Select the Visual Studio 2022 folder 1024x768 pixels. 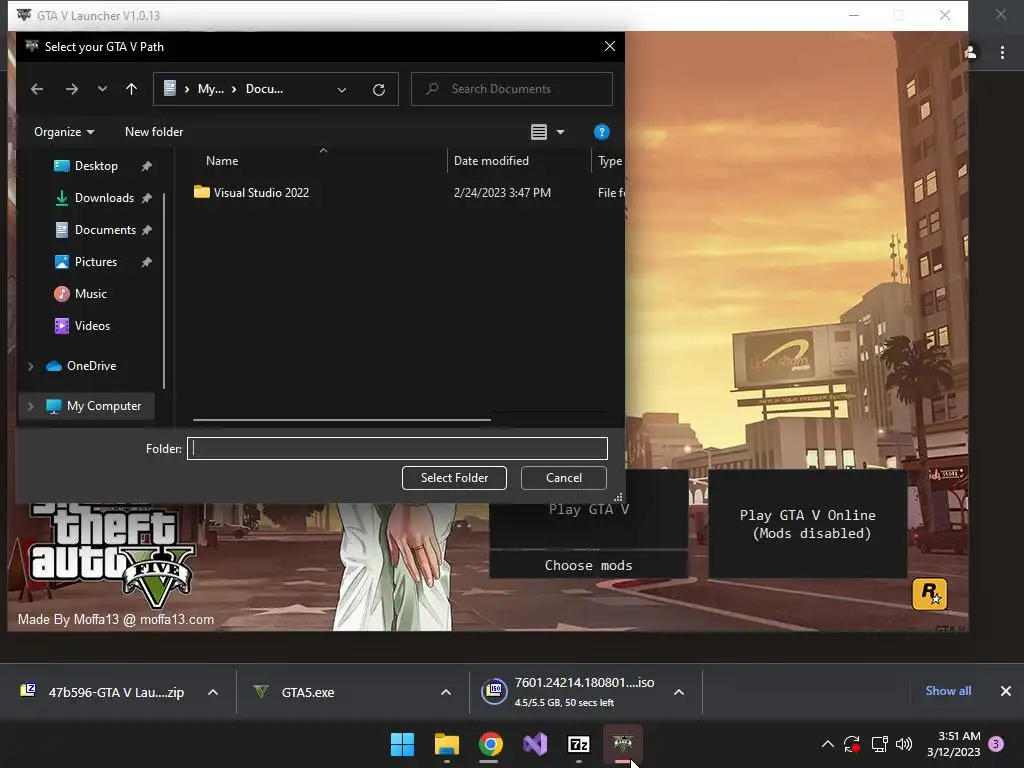(261, 193)
